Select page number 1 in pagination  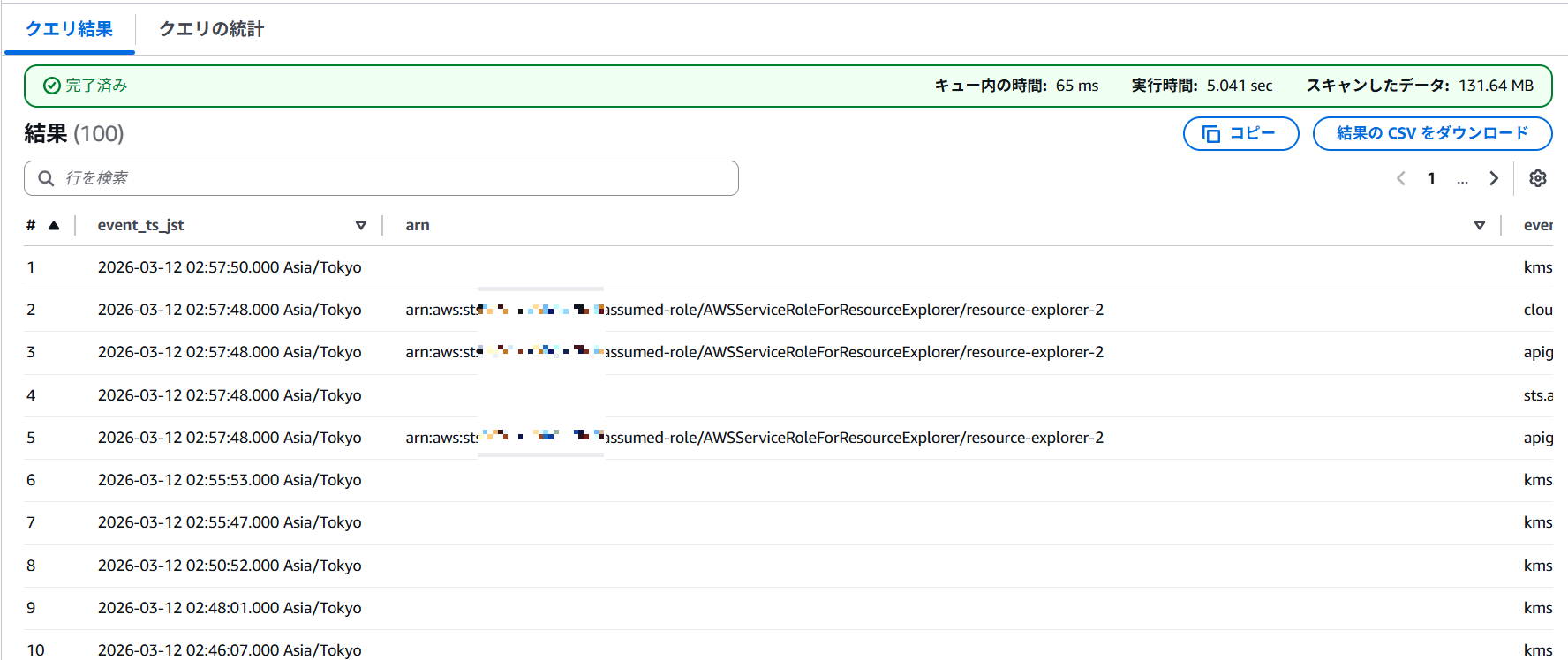(1431, 178)
